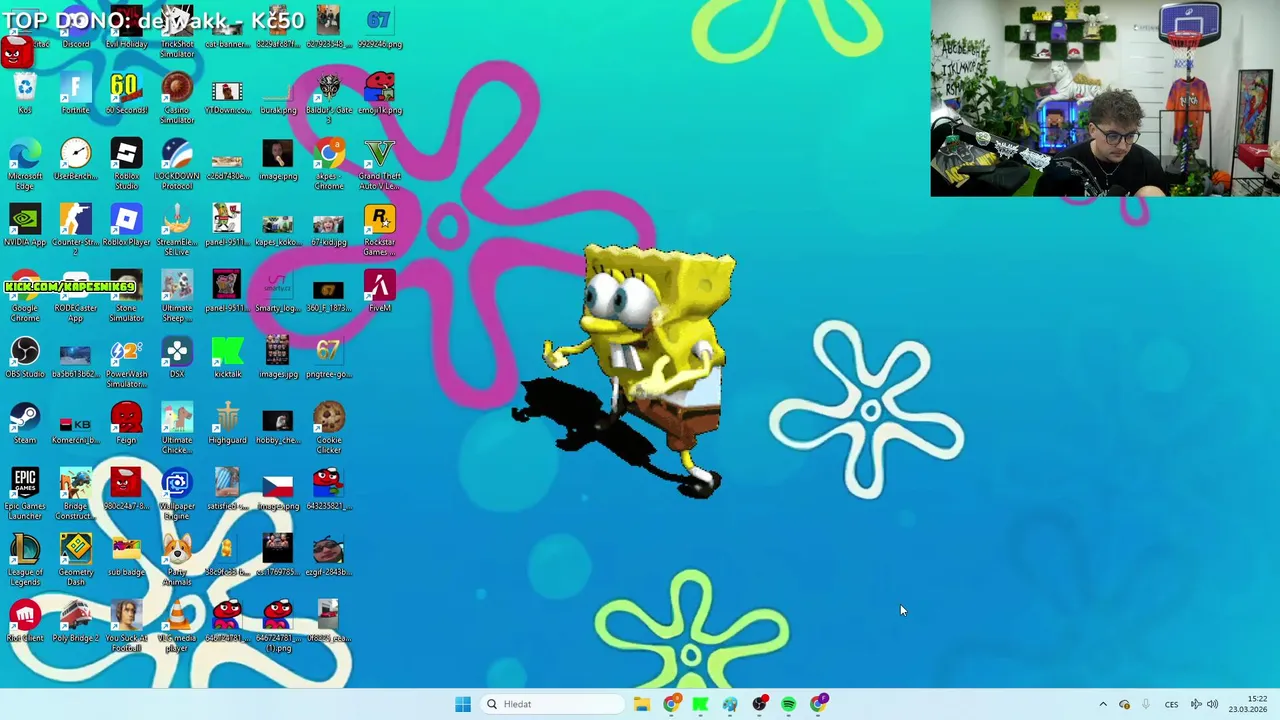Select the akpes - Chrome shortcut
Screen dimensions: 1280x720
(x=328, y=165)
